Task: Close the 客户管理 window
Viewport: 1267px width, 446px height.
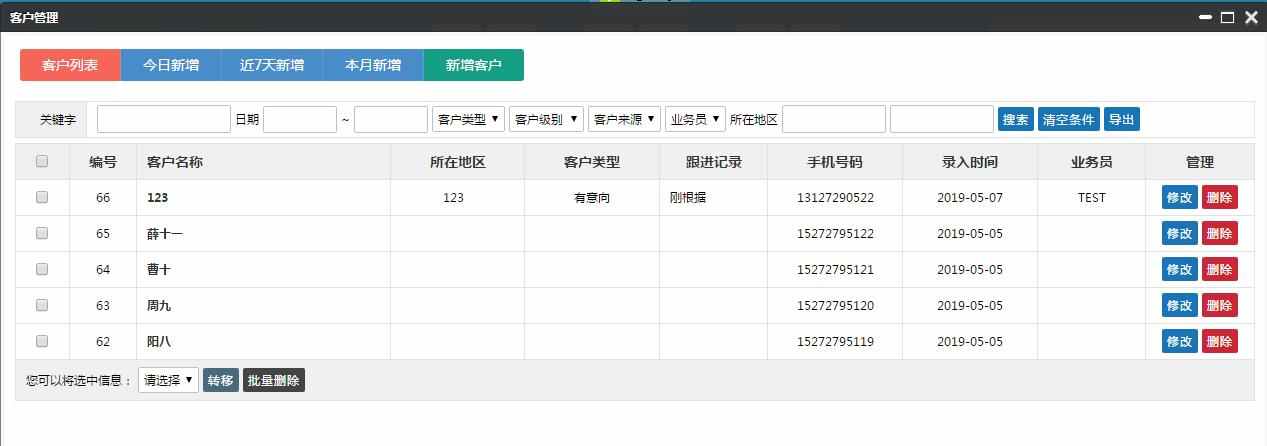Action: click(x=1251, y=17)
